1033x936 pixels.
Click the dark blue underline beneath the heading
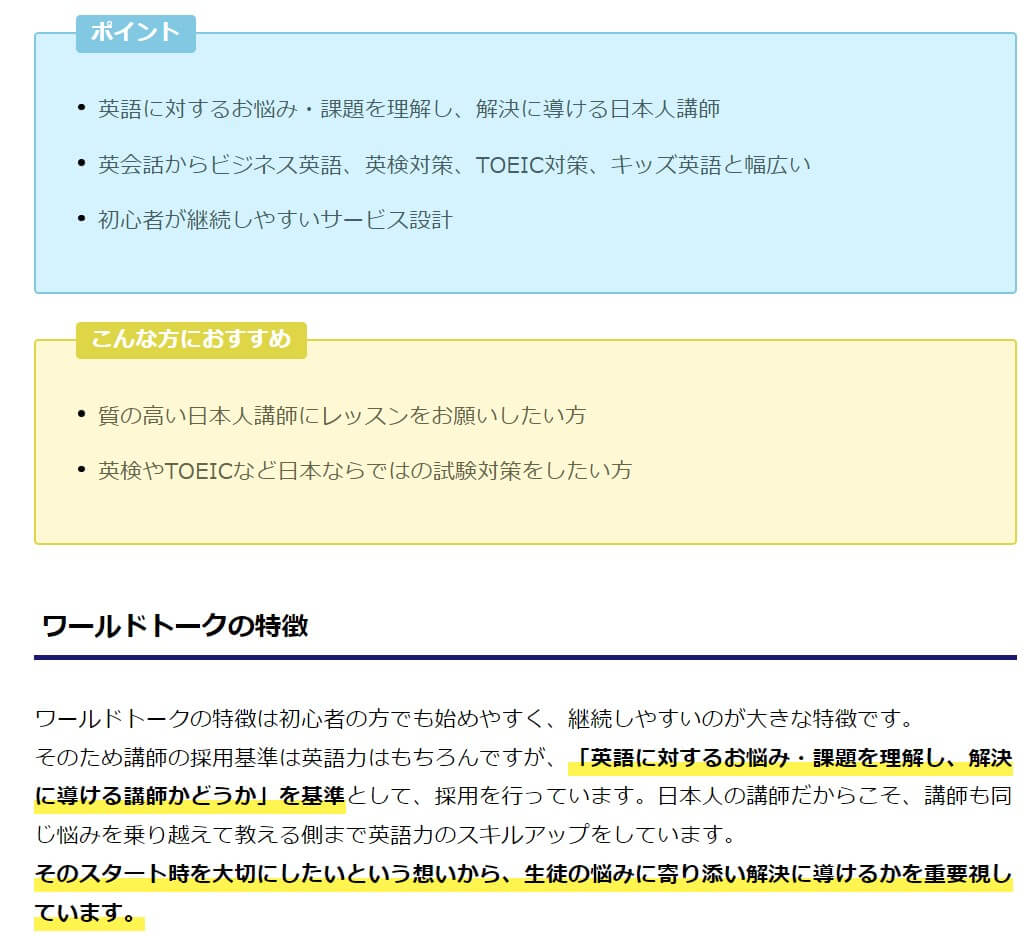(x=525, y=657)
